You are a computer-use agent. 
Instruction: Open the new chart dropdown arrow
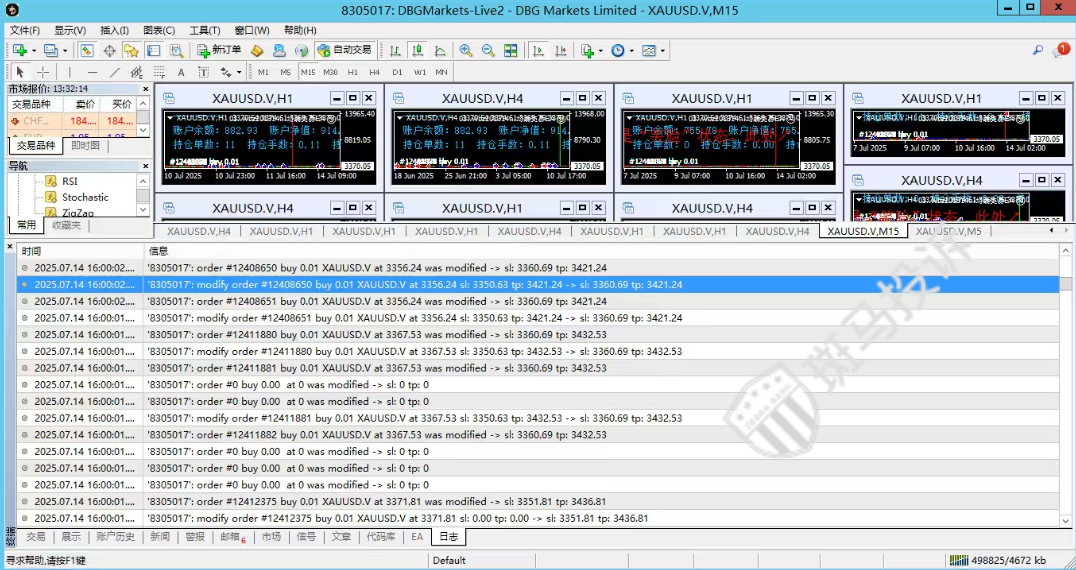click(x=34, y=50)
